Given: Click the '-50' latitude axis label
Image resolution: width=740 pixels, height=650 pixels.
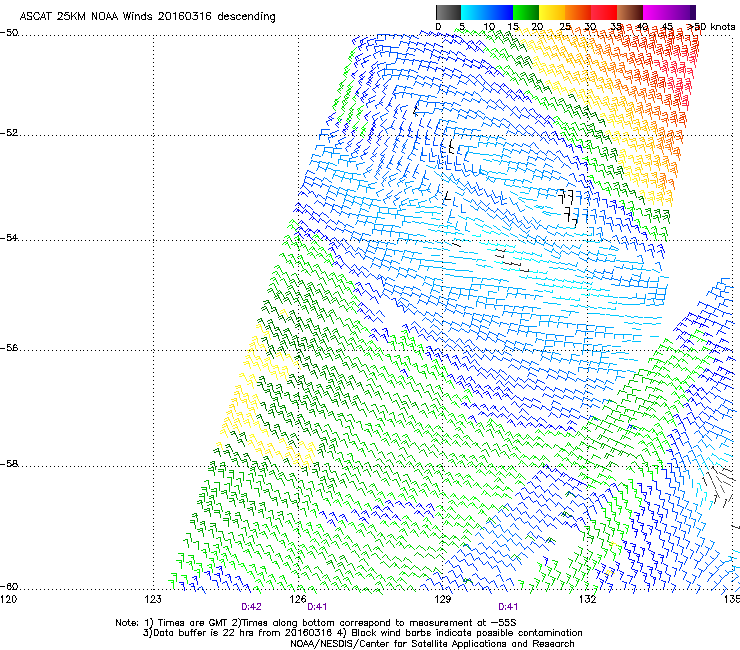Looking at the screenshot, I should [9, 33].
